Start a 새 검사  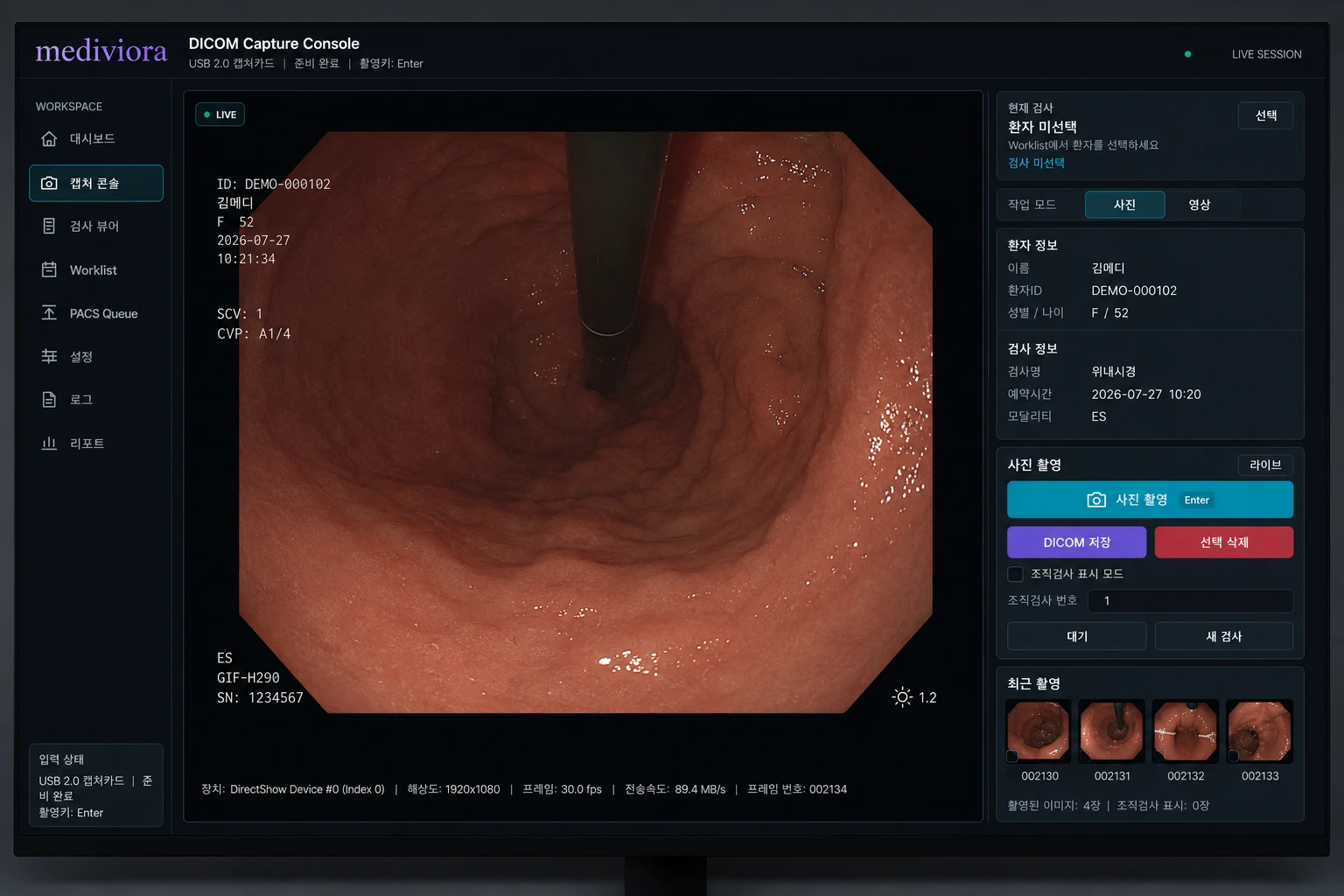click(1223, 636)
